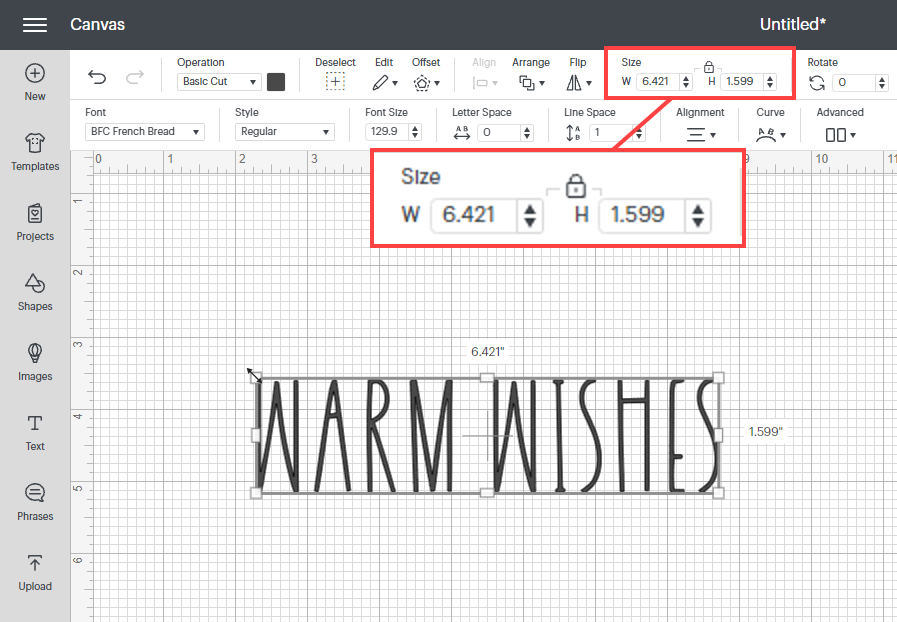The width and height of the screenshot is (897, 622).
Task: Select the WARM WISHES text object
Action: [x=487, y=435]
